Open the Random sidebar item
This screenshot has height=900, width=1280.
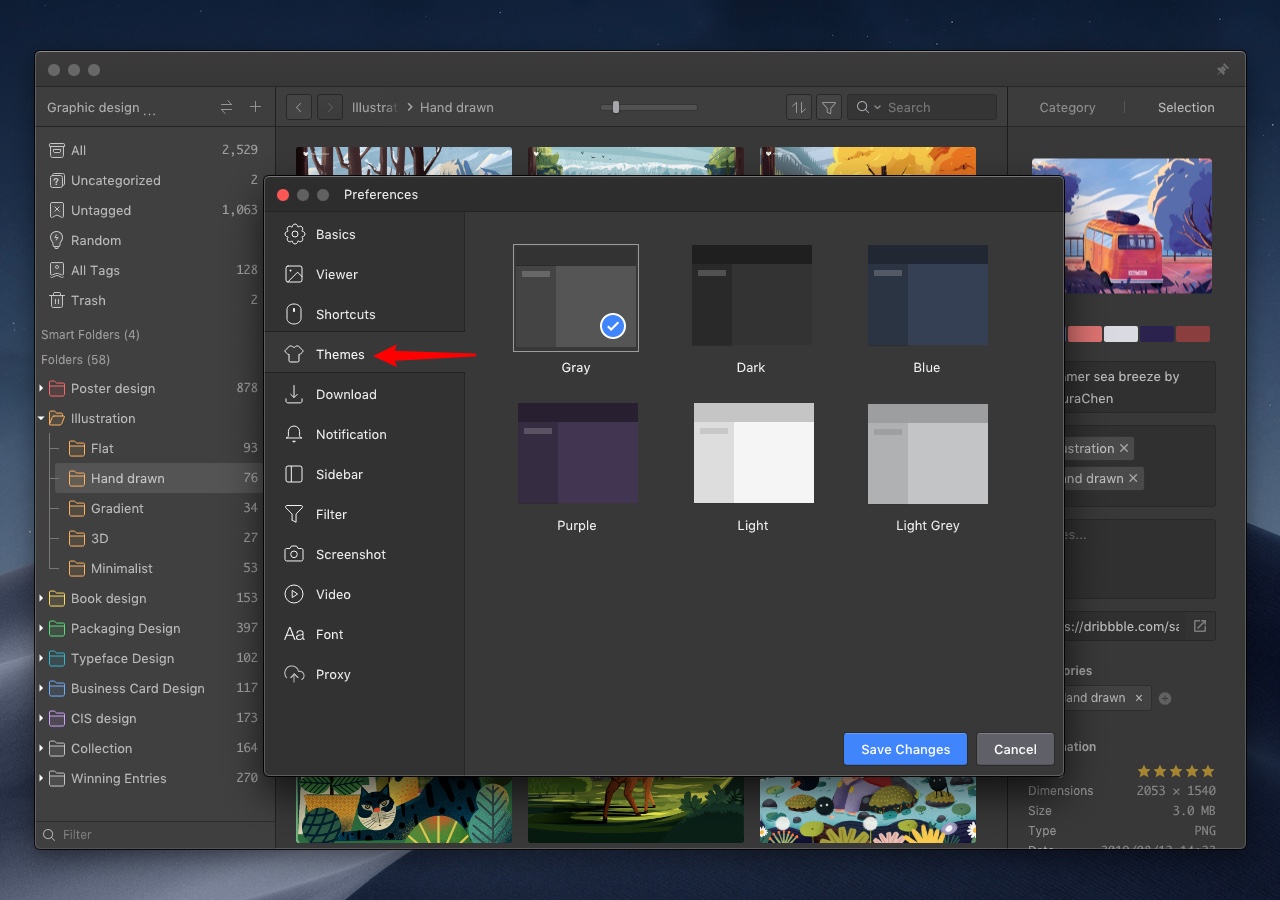(x=155, y=240)
